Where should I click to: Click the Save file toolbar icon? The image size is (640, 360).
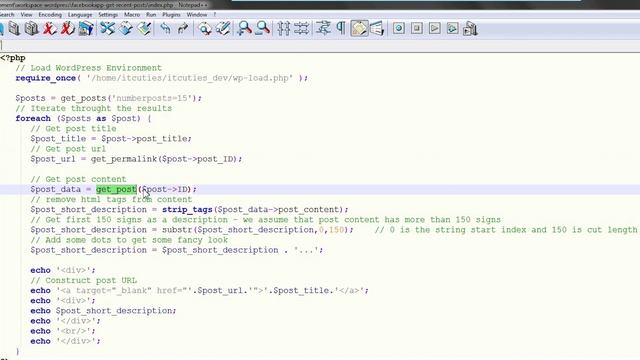click(14, 29)
